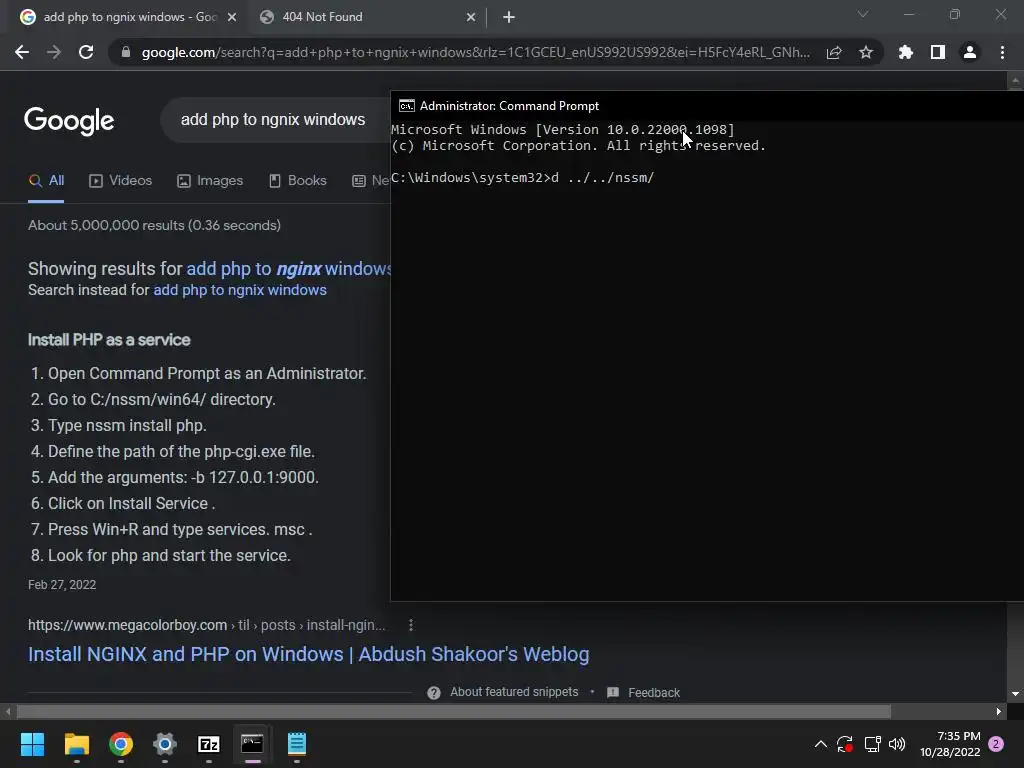Click the vertical scrollbar down arrow
This screenshot has height=768, width=1024.
tap(1015, 694)
